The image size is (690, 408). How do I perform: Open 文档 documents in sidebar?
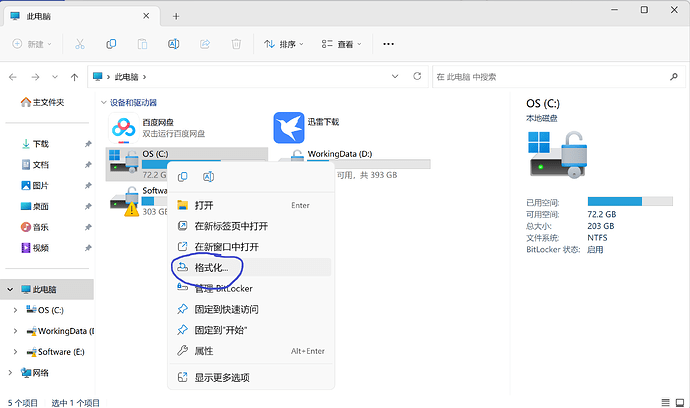(35, 165)
